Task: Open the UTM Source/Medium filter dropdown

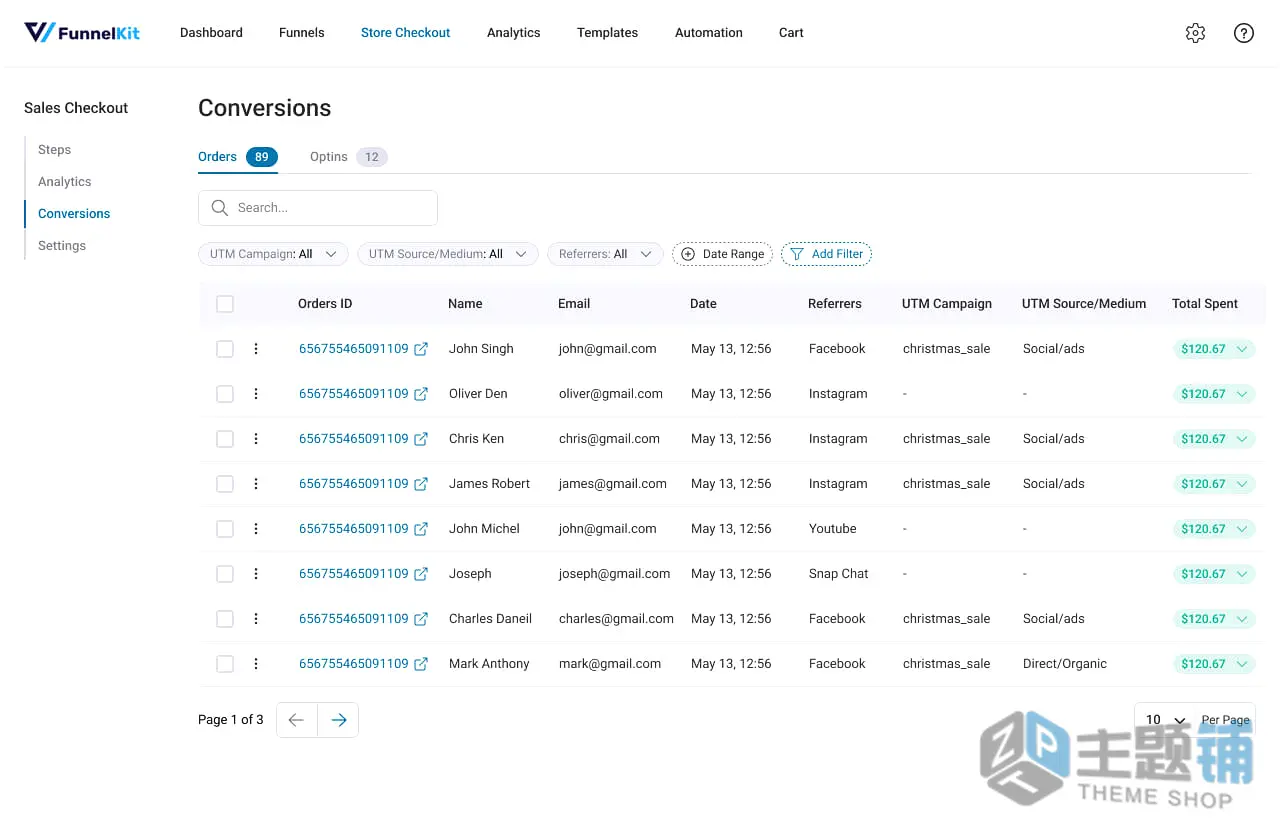Action: pyautogui.click(x=448, y=254)
